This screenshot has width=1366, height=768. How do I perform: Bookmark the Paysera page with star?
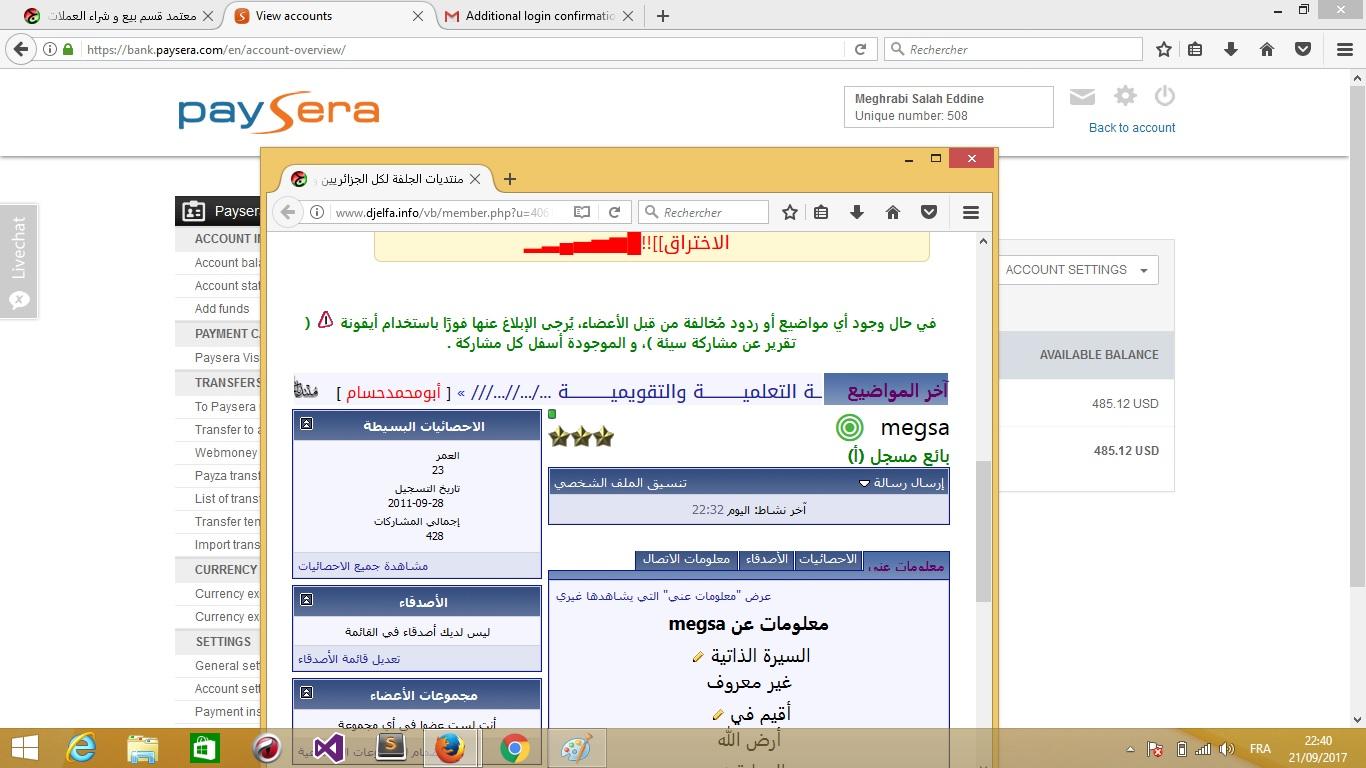click(1164, 49)
